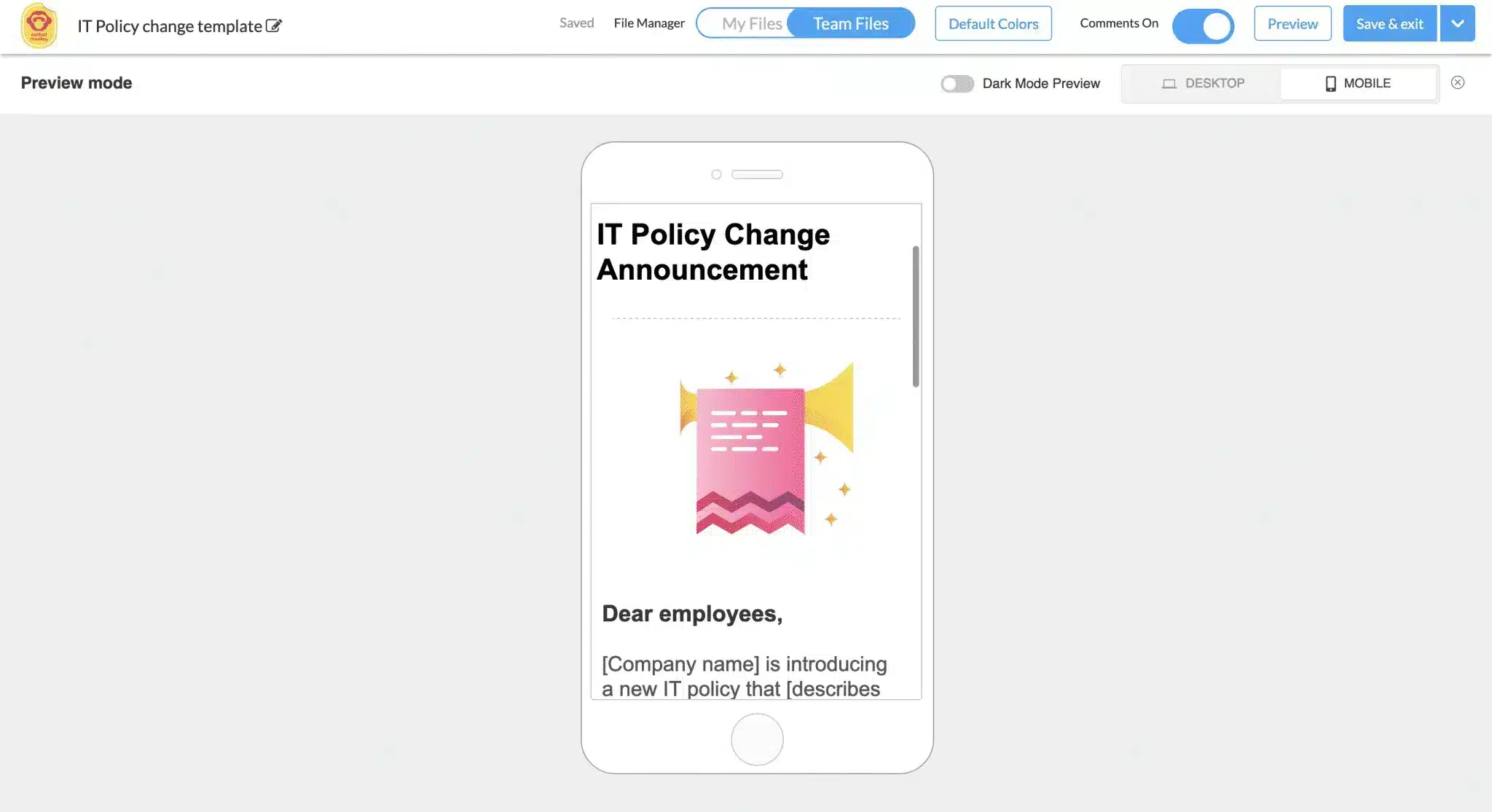Click the Preview button
The width and height of the screenshot is (1492, 812).
pyautogui.click(x=1292, y=23)
